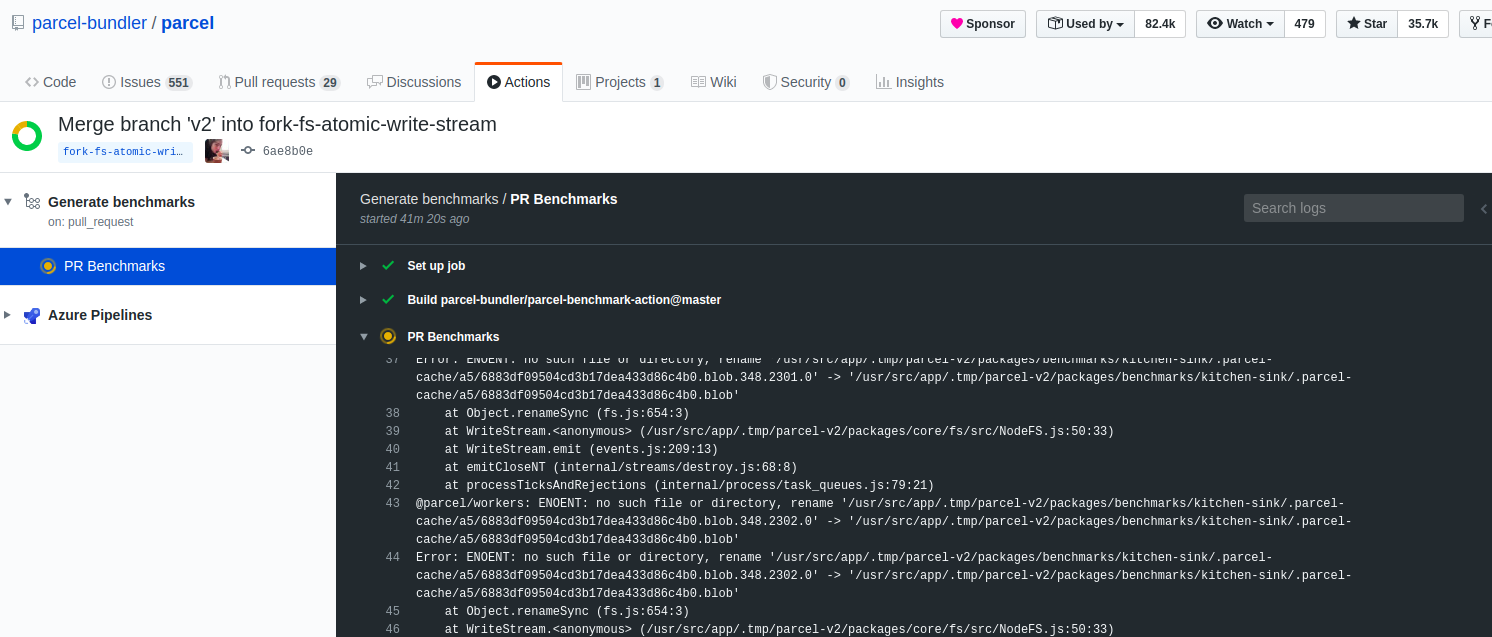Screen dimensions: 1492x637
Task: Expand the Build parcel-benchmark-action step
Action: pos(363,300)
